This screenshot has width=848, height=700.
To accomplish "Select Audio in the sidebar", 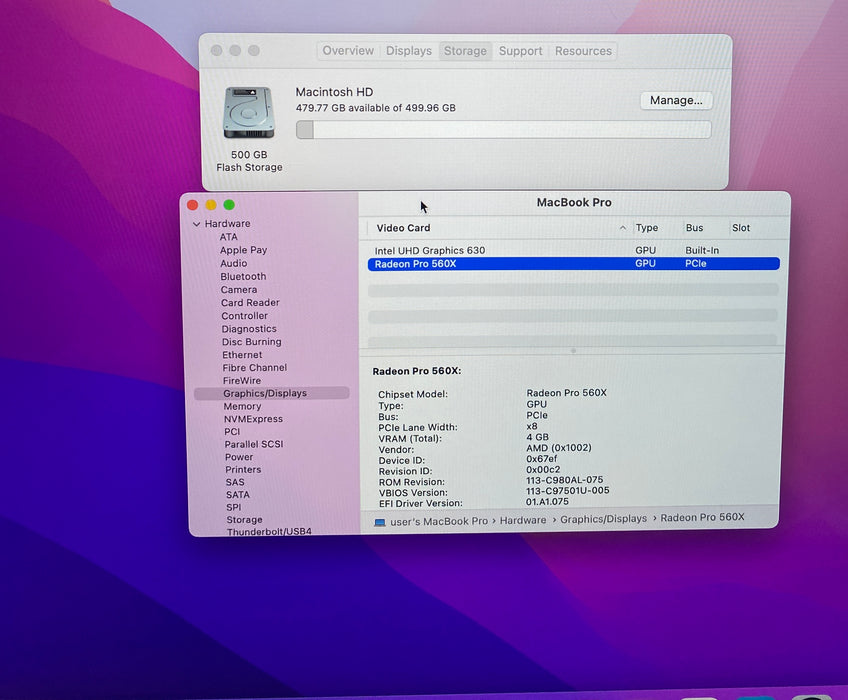I will [x=234, y=263].
